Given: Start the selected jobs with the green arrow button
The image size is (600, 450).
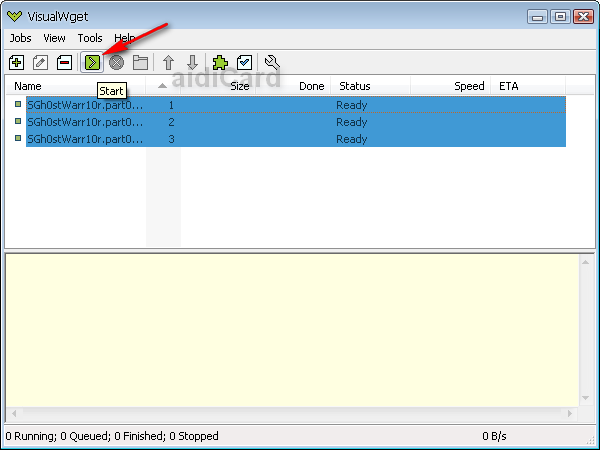Looking at the screenshot, I should (x=92, y=62).
